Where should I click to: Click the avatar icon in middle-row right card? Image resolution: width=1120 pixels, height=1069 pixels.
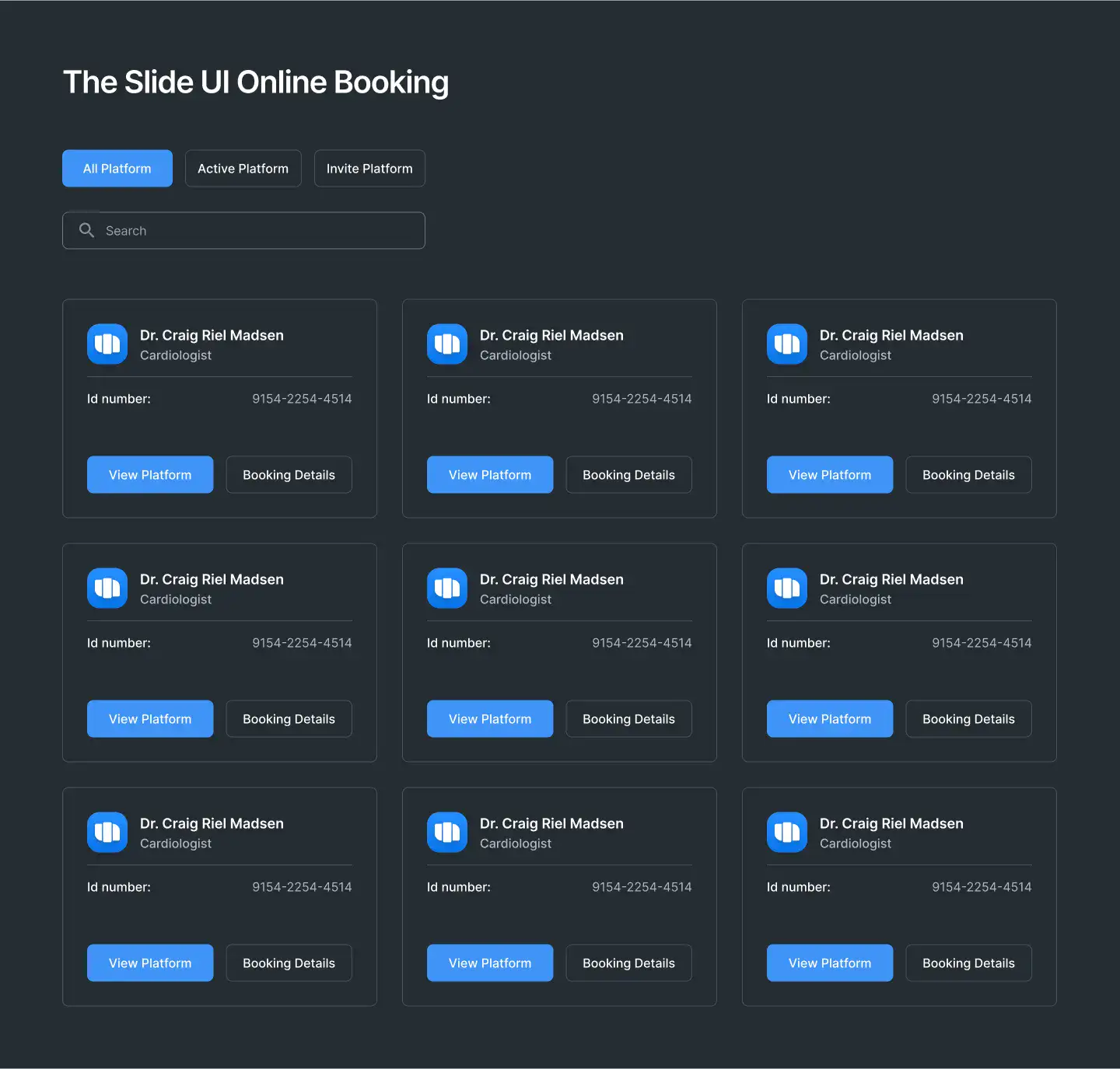[x=787, y=588]
